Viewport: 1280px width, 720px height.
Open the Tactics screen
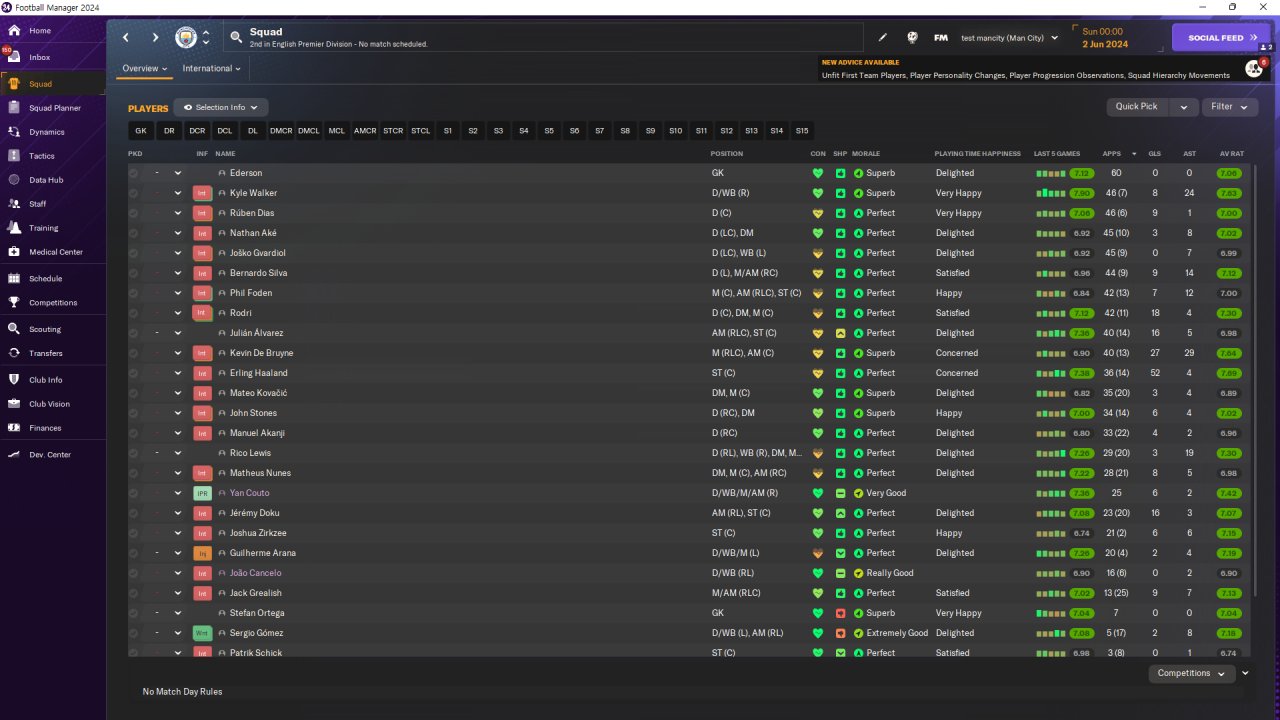point(42,156)
